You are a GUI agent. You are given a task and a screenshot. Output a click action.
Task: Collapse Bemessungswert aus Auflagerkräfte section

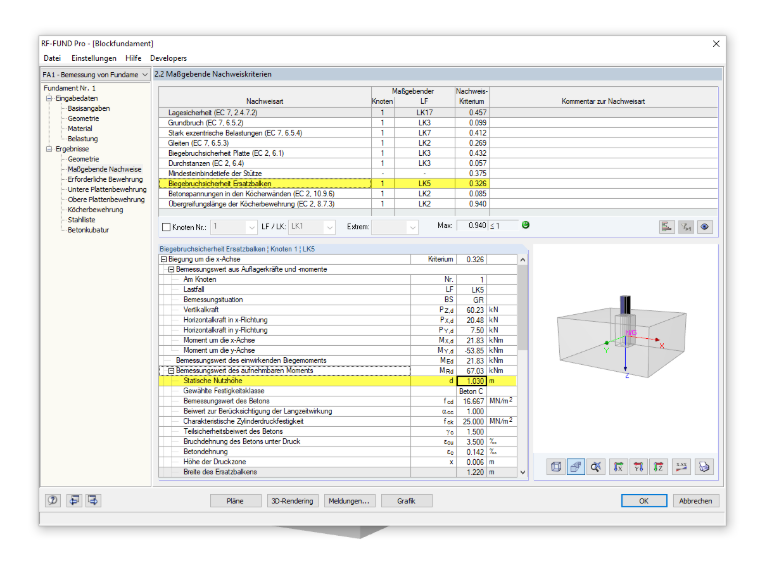coord(171,269)
